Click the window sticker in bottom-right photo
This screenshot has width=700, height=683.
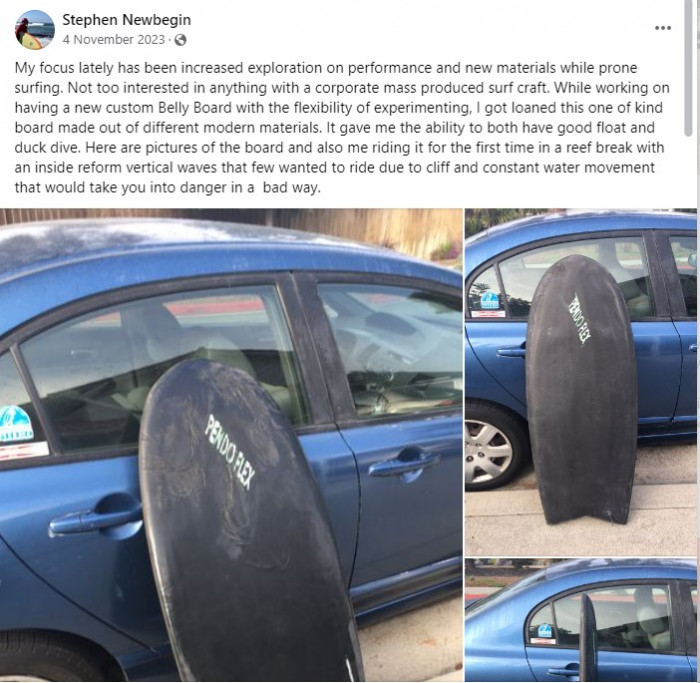pyautogui.click(x=544, y=633)
